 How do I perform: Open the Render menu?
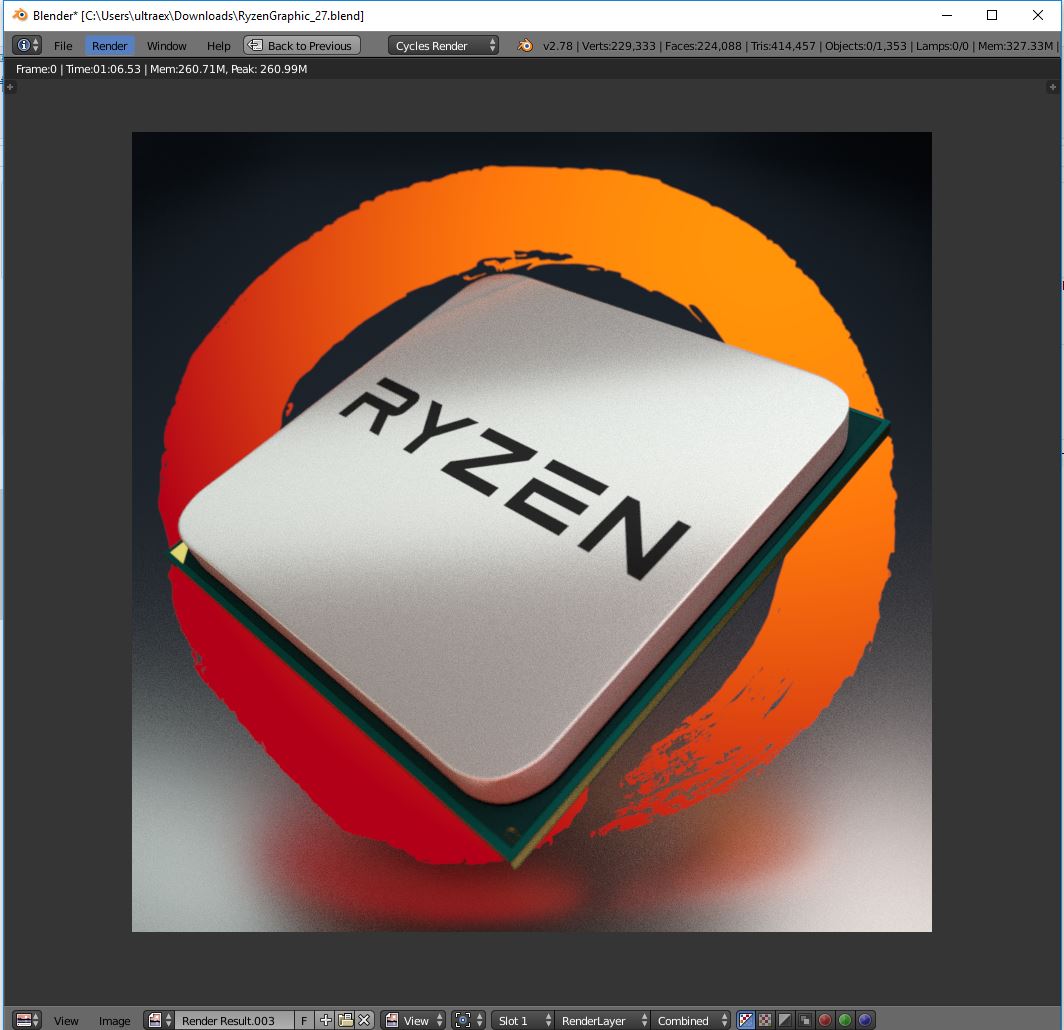click(109, 46)
